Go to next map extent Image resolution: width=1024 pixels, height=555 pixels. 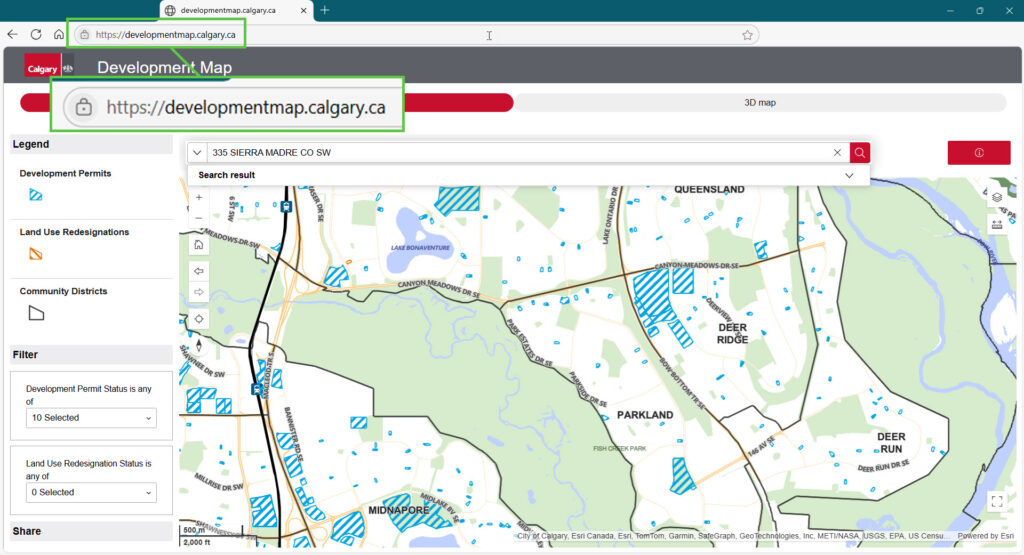pyautogui.click(x=199, y=292)
